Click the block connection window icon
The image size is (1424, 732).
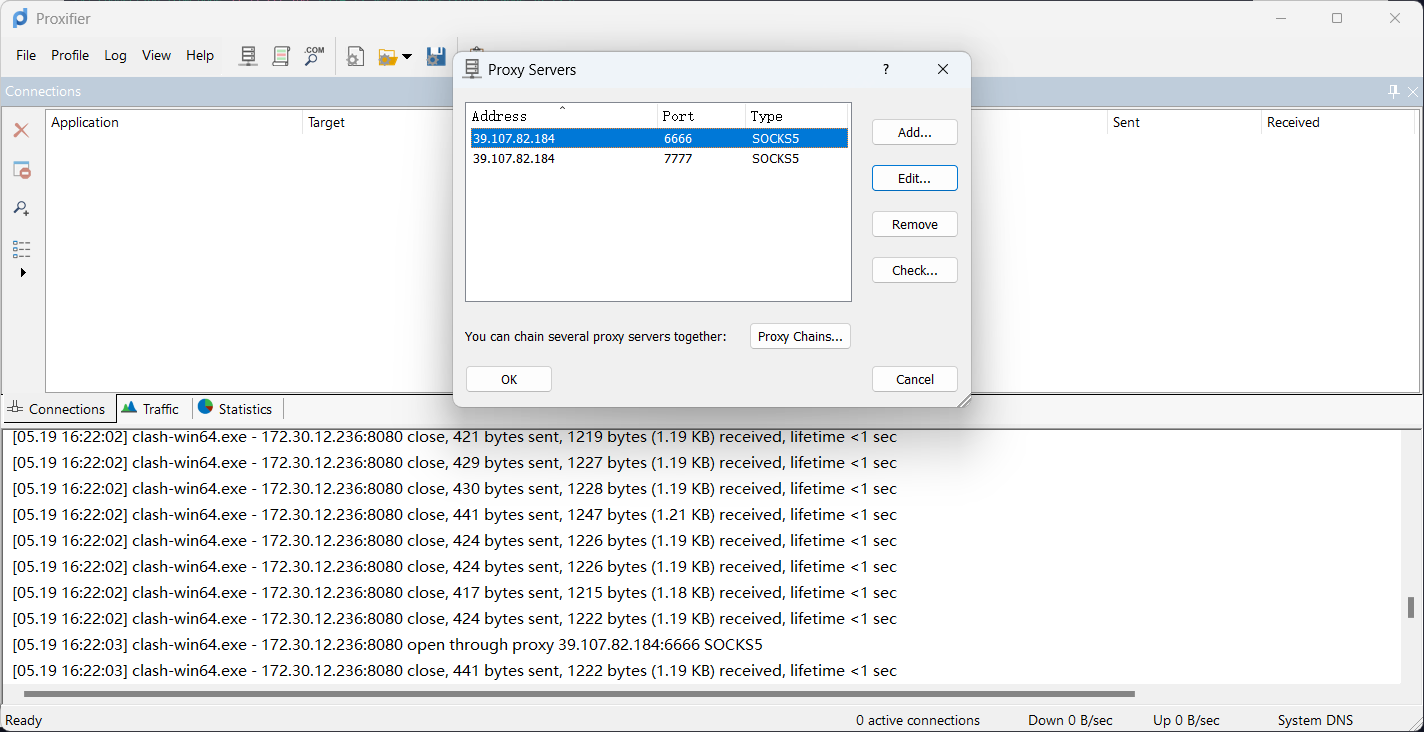(x=21, y=170)
